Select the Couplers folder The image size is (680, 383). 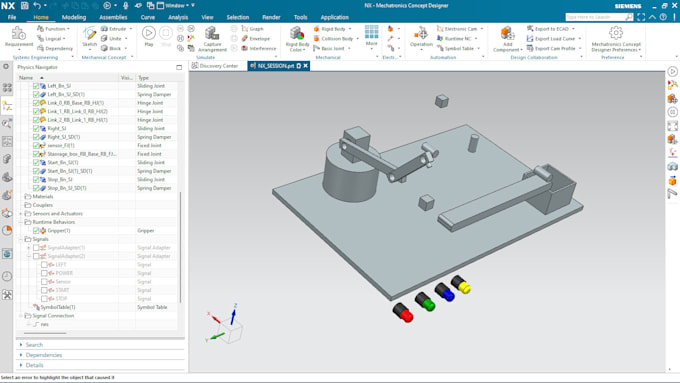pyautogui.click(x=42, y=205)
